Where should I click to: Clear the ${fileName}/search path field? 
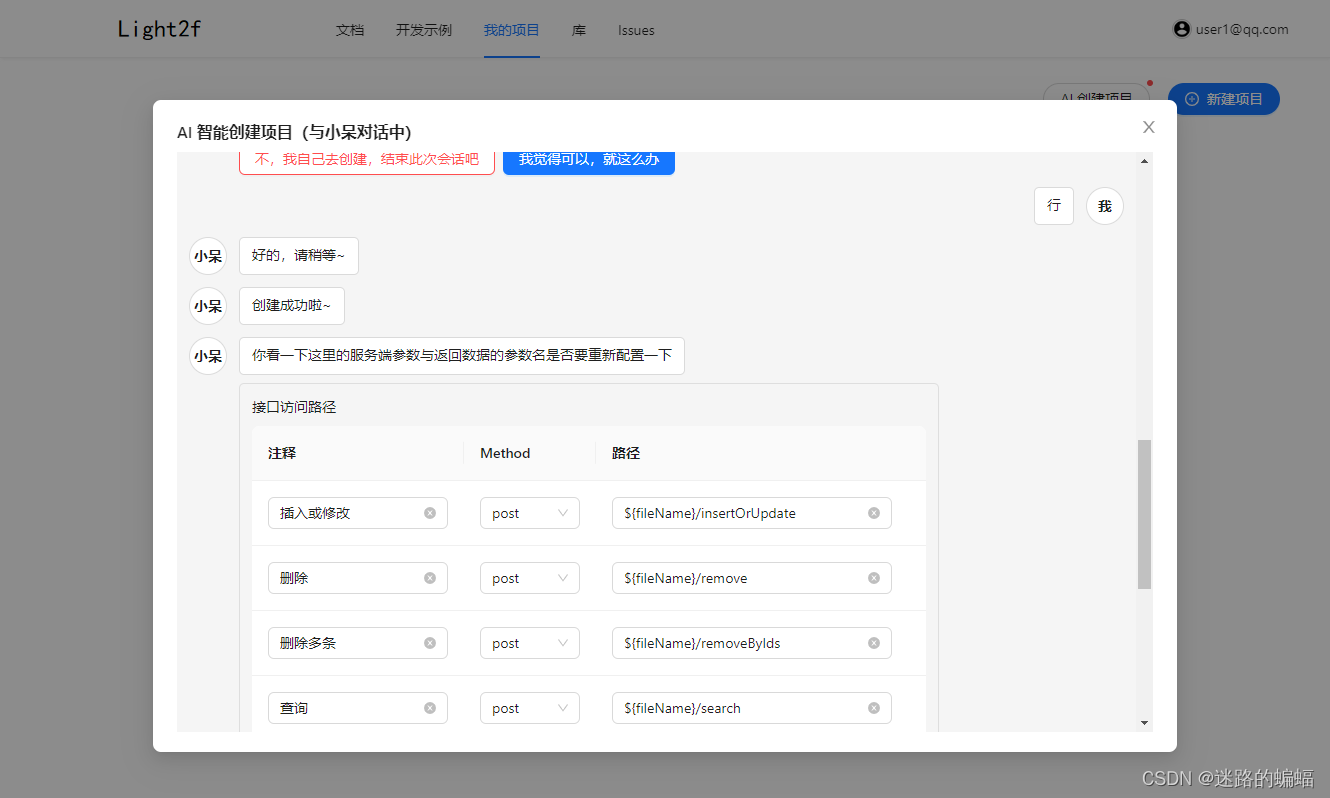[874, 708]
